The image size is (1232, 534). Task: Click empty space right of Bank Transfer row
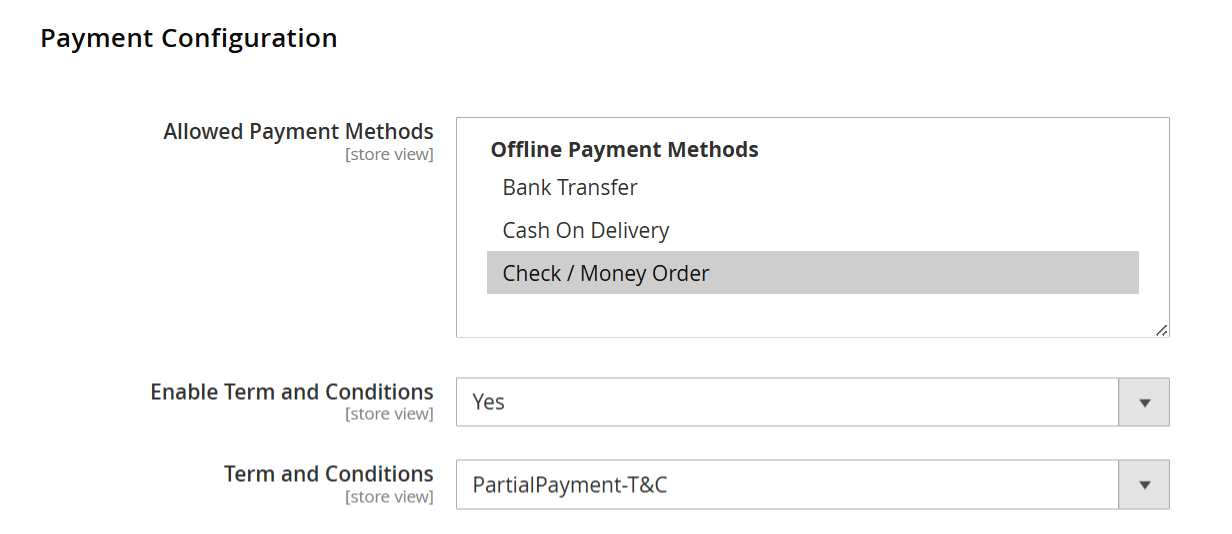888,187
